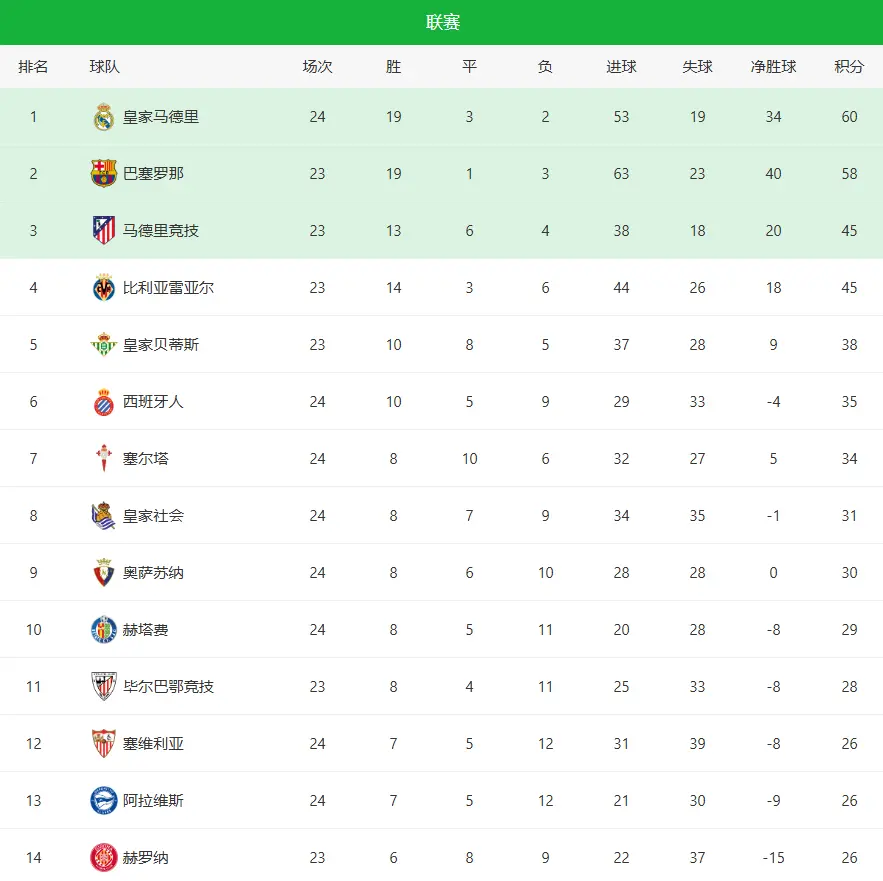Click the Getafe club crest
The width and height of the screenshot is (883, 881).
tap(104, 630)
